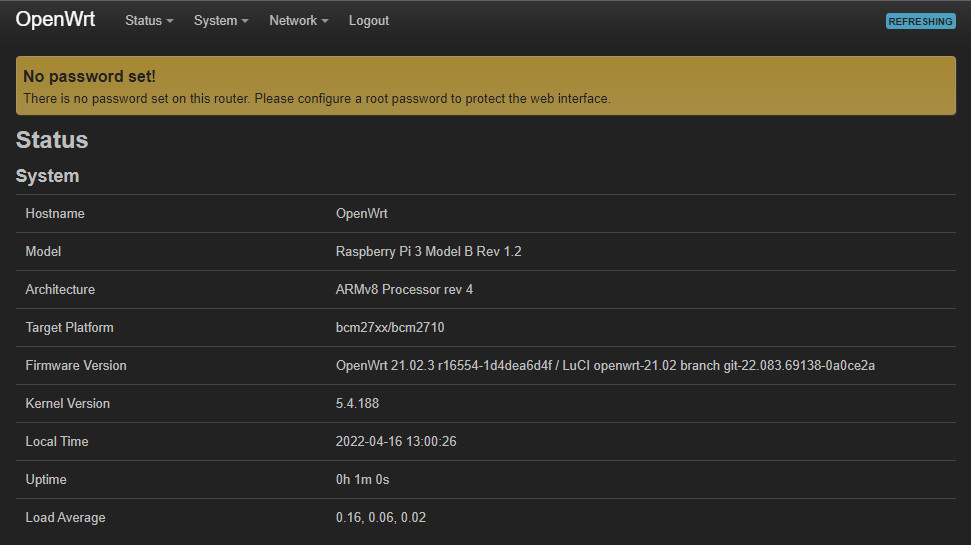The height and width of the screenshot is (545, 971).
Task: Click the Hostname row label
Action: pyautogui.click(x=55, y=214)
